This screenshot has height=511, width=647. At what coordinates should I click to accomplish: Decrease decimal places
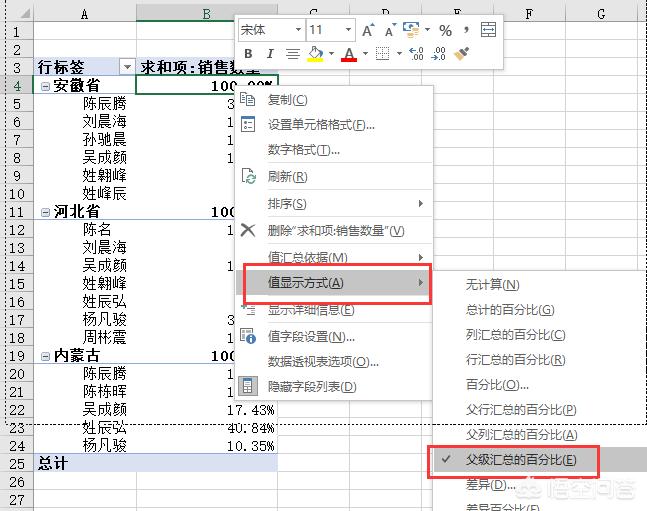pos(438,54)
